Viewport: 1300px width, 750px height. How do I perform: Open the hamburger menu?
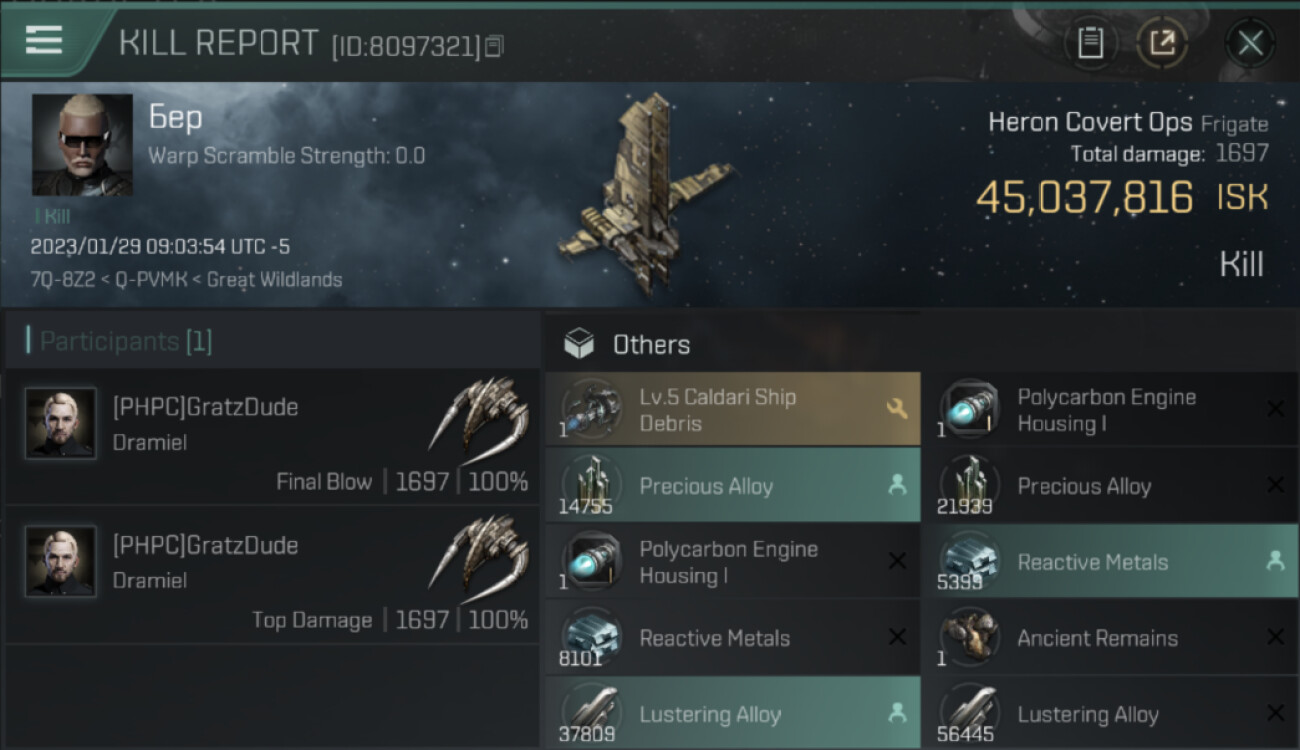click(44, 40)
